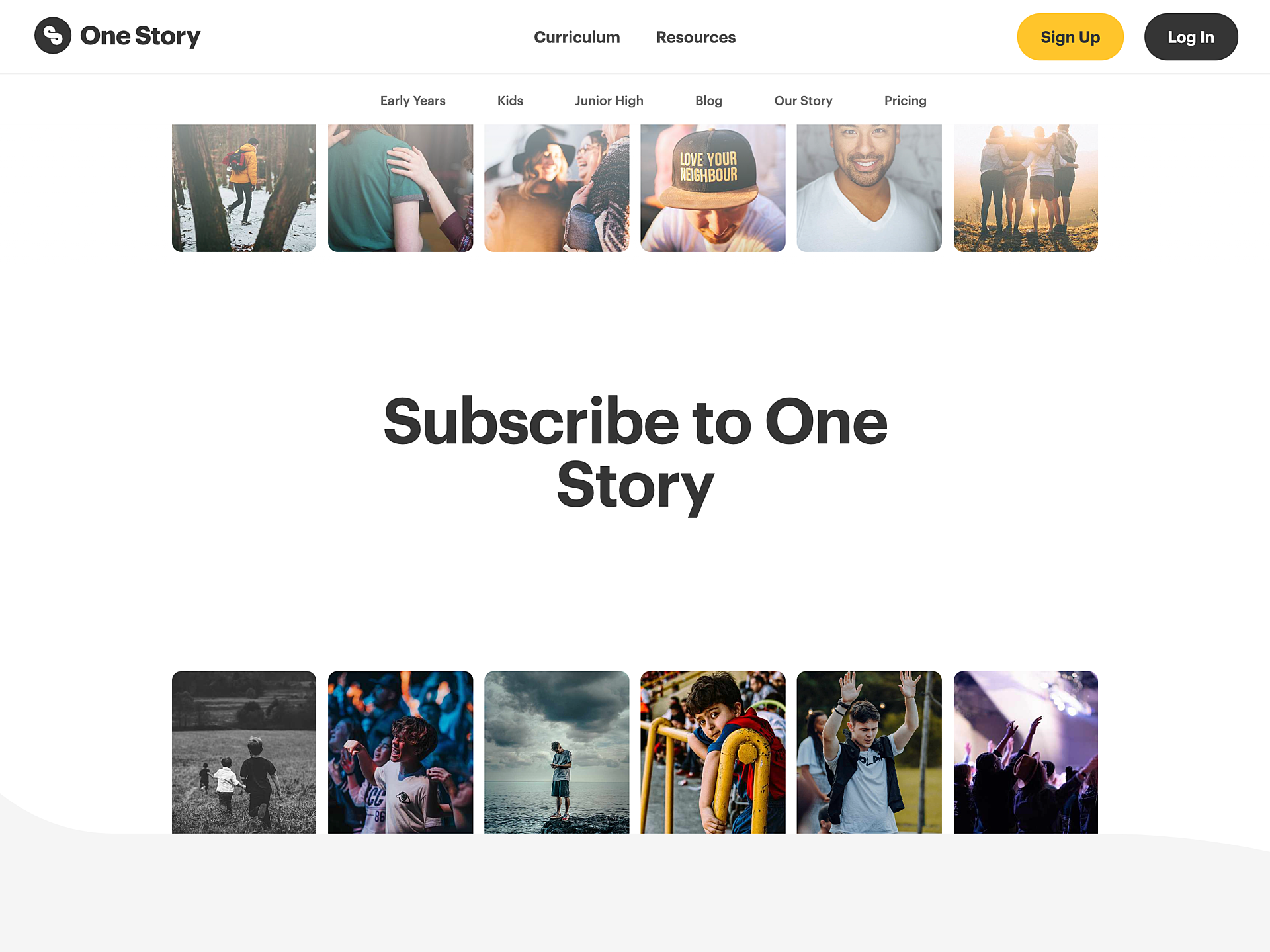Go to the Early Years page
This screenshot has width=1270, height=952.
(x=413, y=101)
